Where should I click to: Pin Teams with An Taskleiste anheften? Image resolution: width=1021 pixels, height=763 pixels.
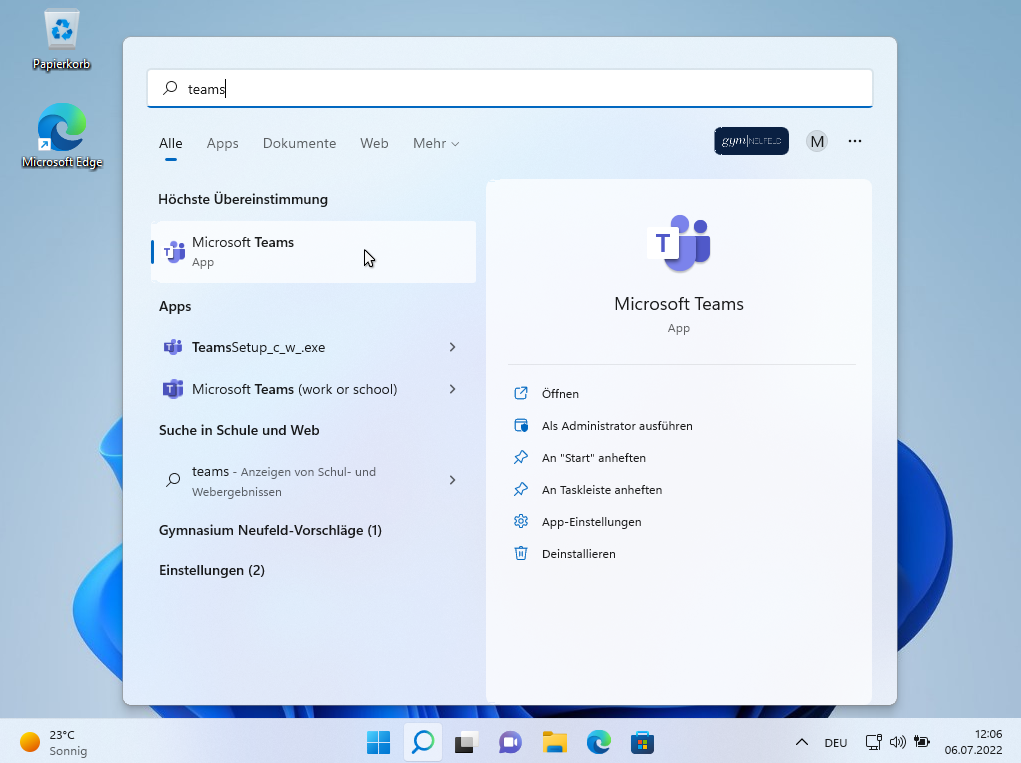click(x=601, y=490)
